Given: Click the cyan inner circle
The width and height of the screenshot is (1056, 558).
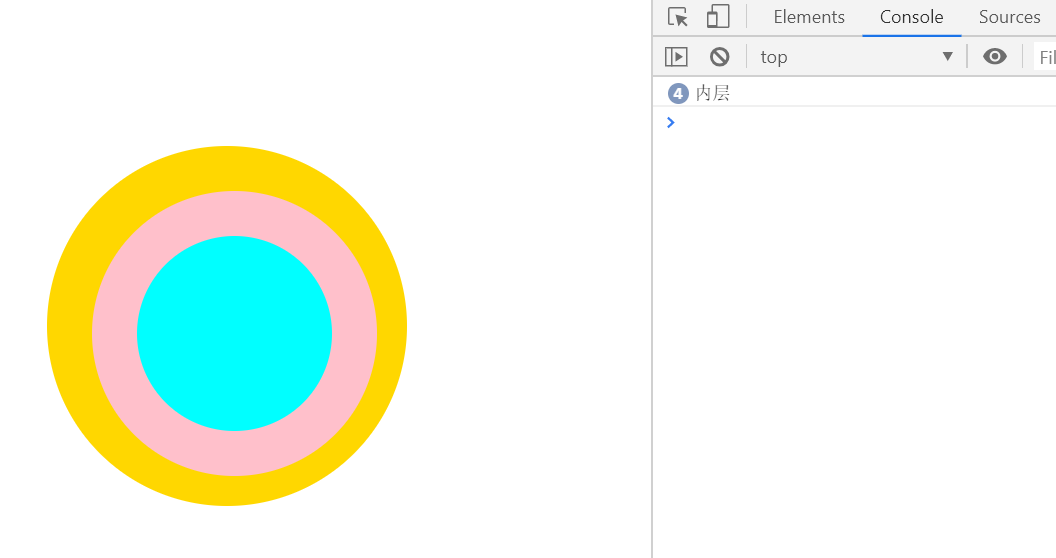Looking at the screenshot, I should point(234,333).
